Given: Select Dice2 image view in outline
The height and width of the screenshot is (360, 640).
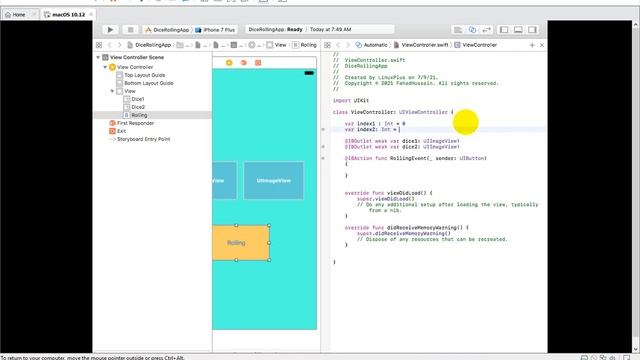Looking at the screenshot, I should [138, 107].
